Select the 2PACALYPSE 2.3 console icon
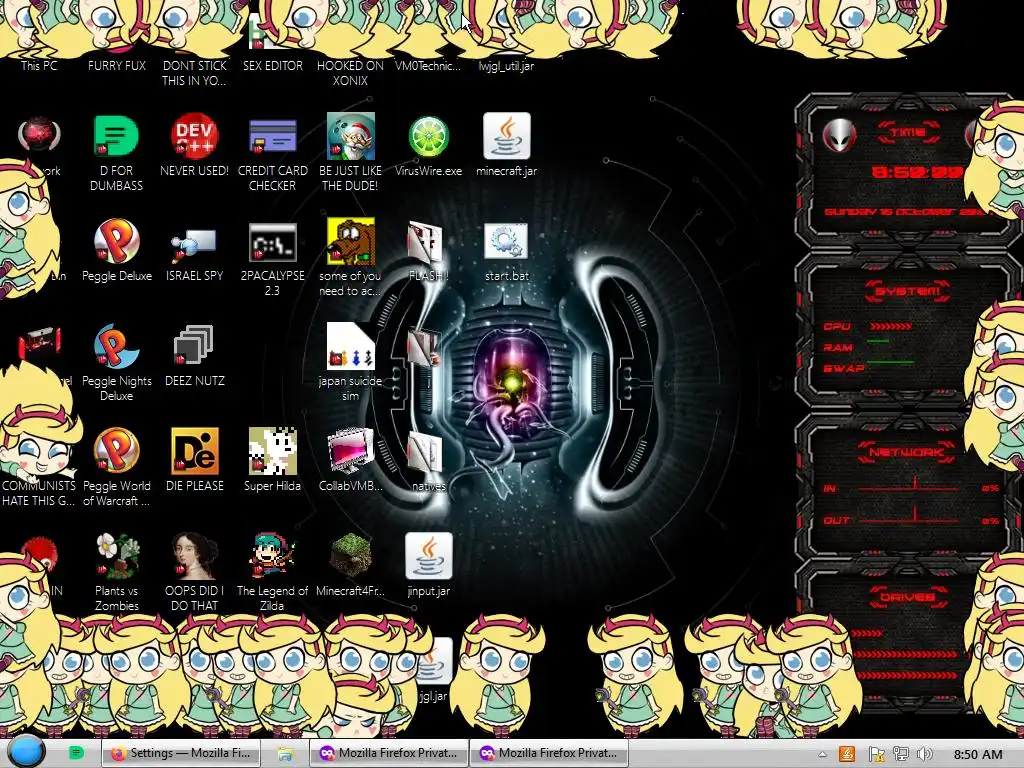Screen dimensions: 1024x768 click(x=272, y=242)
